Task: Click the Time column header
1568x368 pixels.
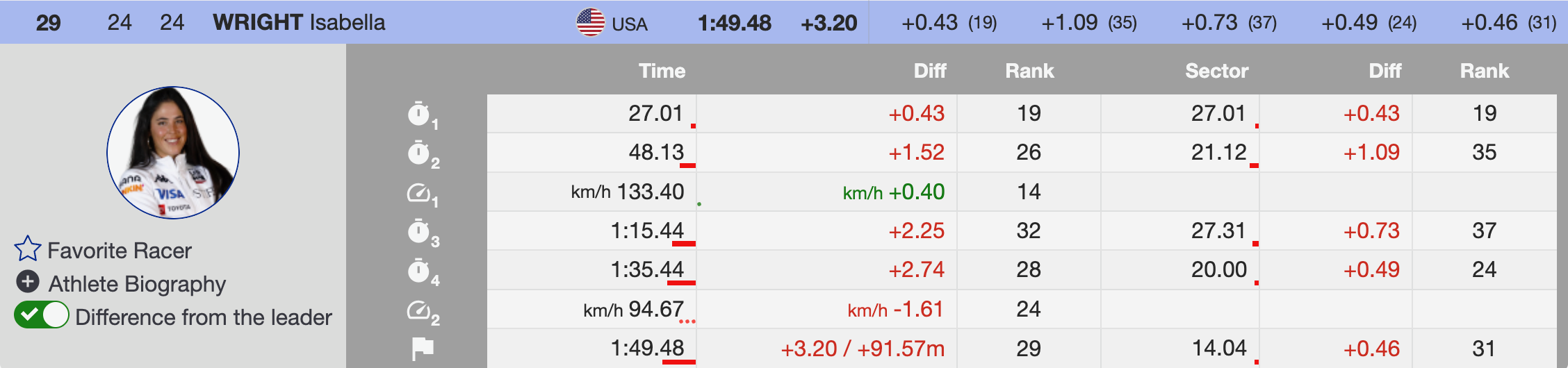Action: [662, 71]
